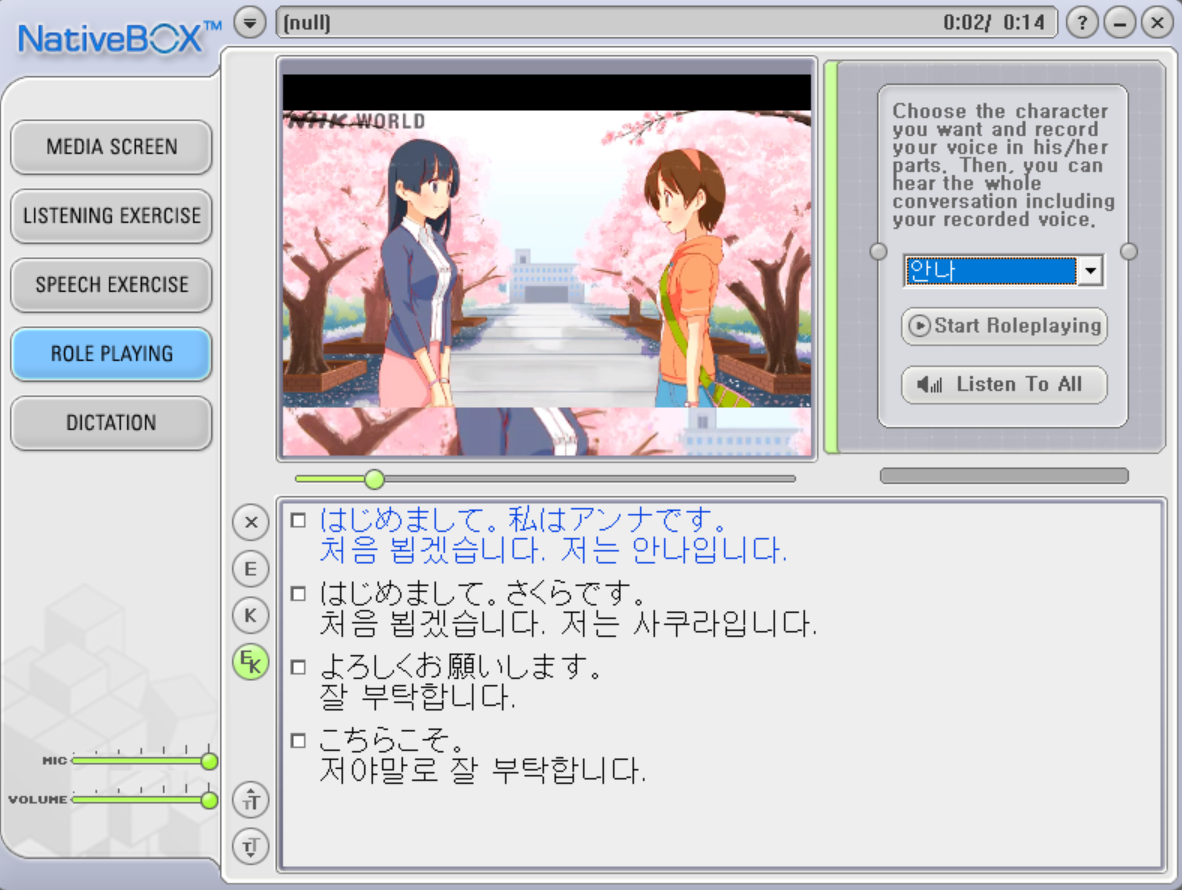The height and width of the screenshot is (890, 1182).
Task: Check the box for こちらこそ。
Action: click(x=299, y=741)
